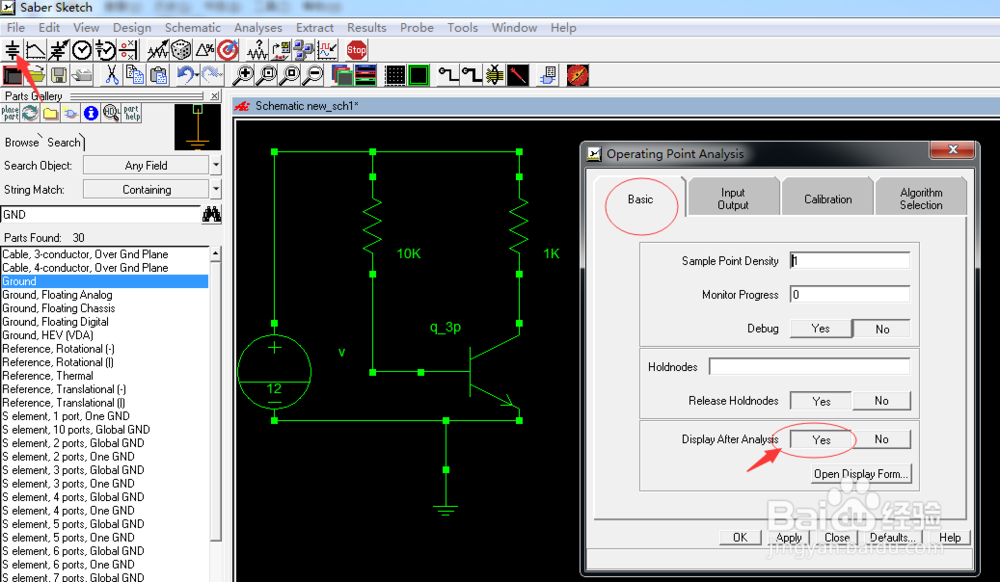Switch to the Input Output tab
The height and width of the screenshot is (582, 1000).
733,198
